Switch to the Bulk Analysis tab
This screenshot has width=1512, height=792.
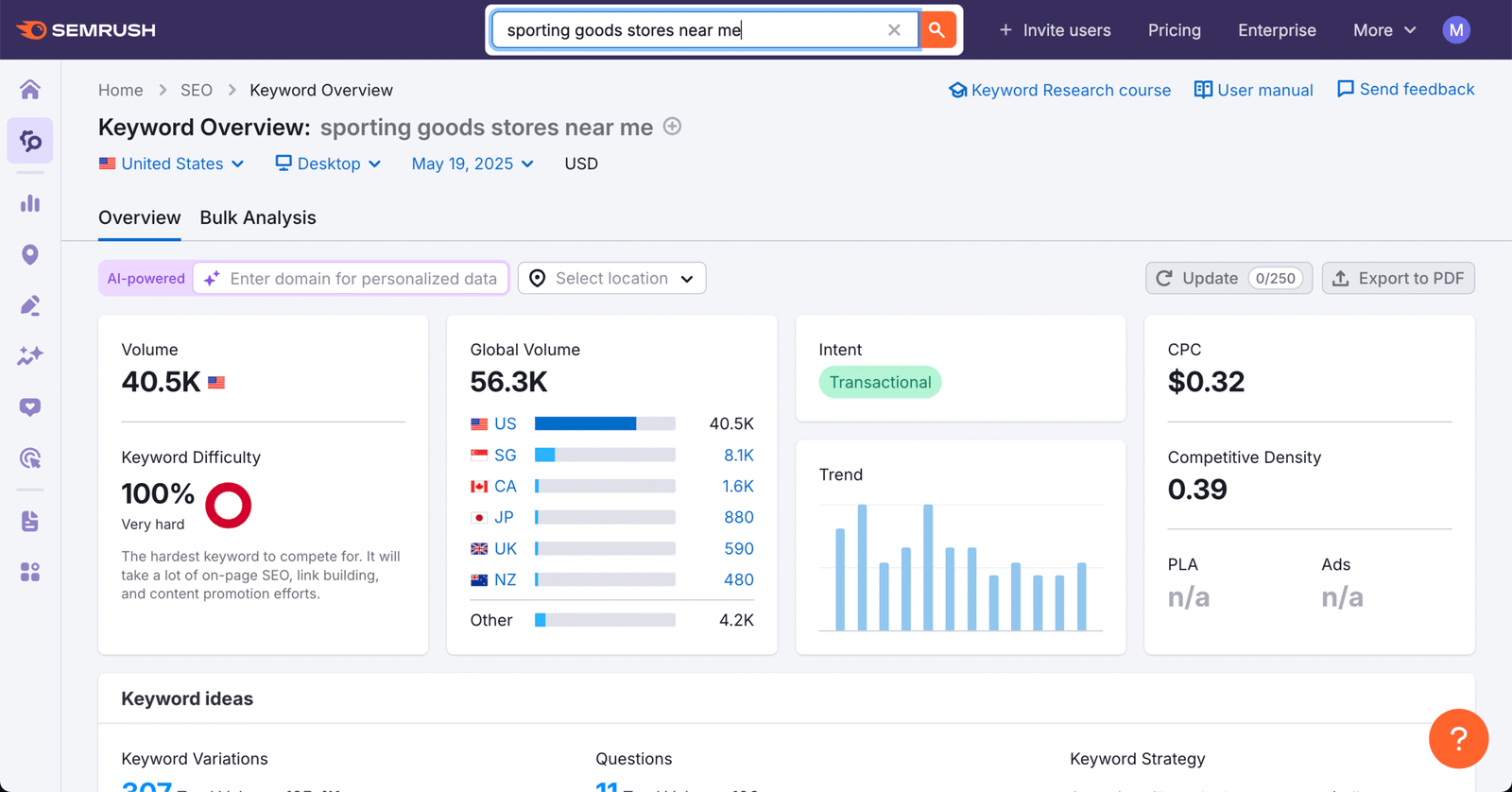coord(258,217)
